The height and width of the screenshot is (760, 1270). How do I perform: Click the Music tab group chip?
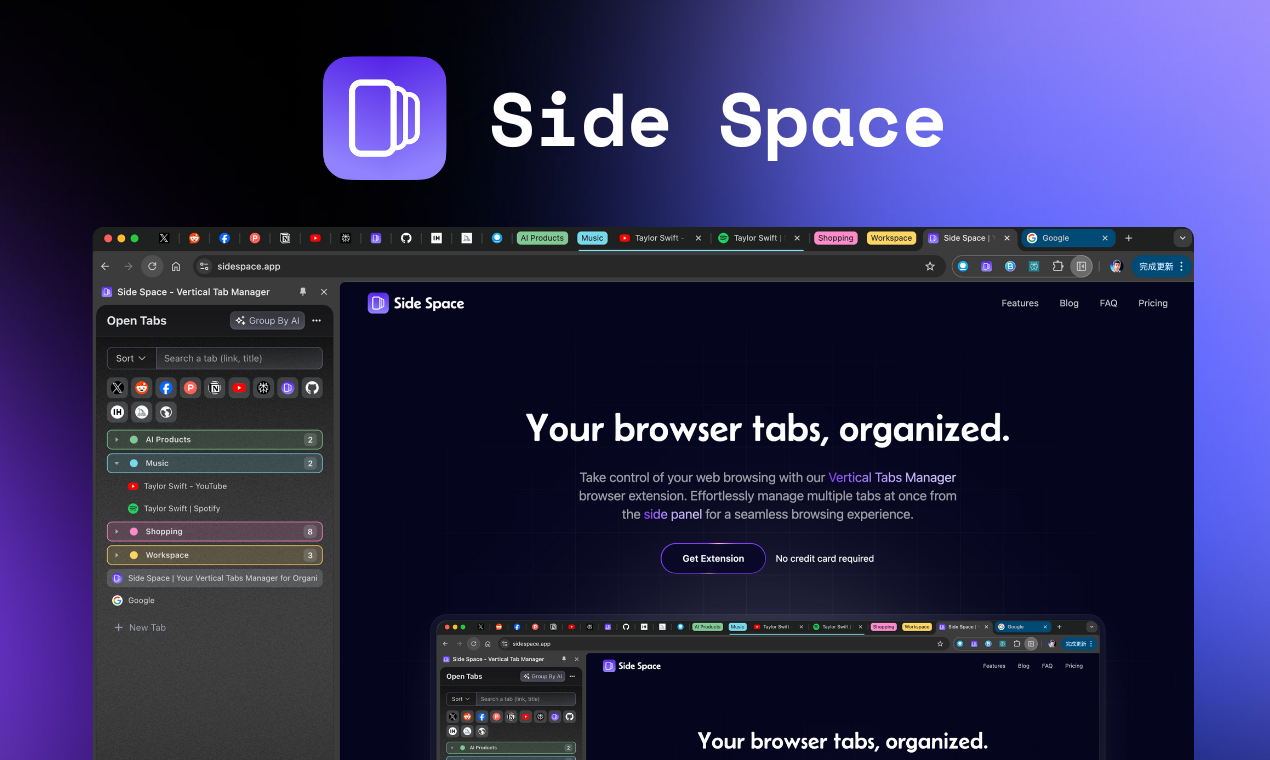pyautogui.click(x=593, y=238)
